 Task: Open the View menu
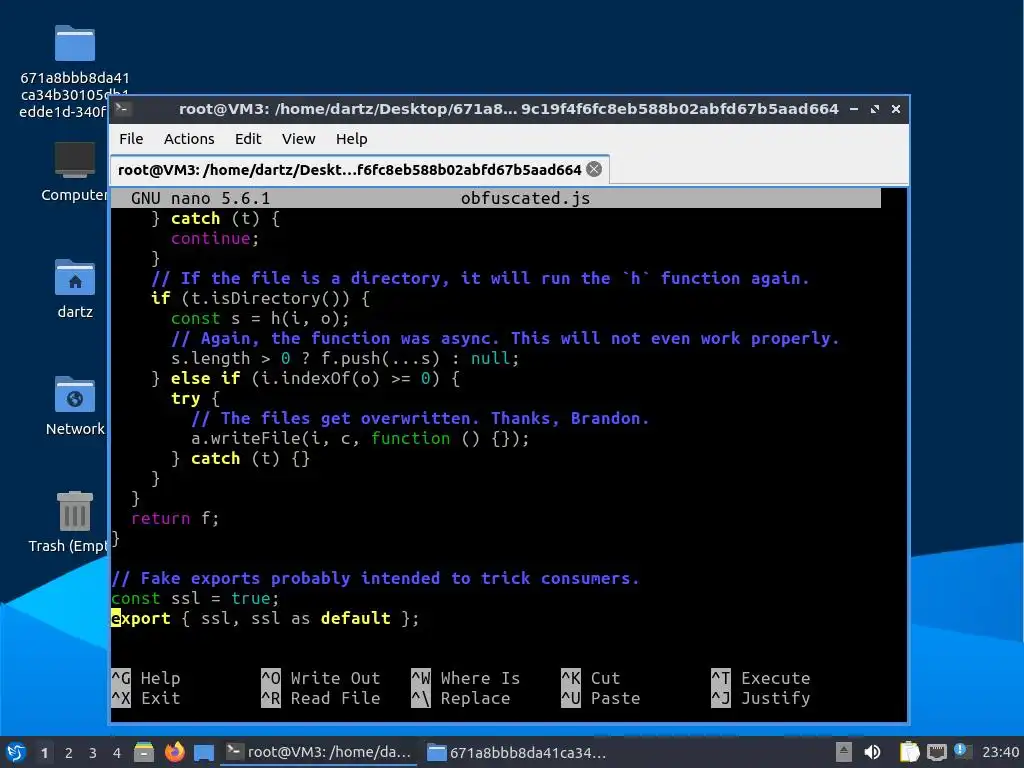click(x=298, y=139)
